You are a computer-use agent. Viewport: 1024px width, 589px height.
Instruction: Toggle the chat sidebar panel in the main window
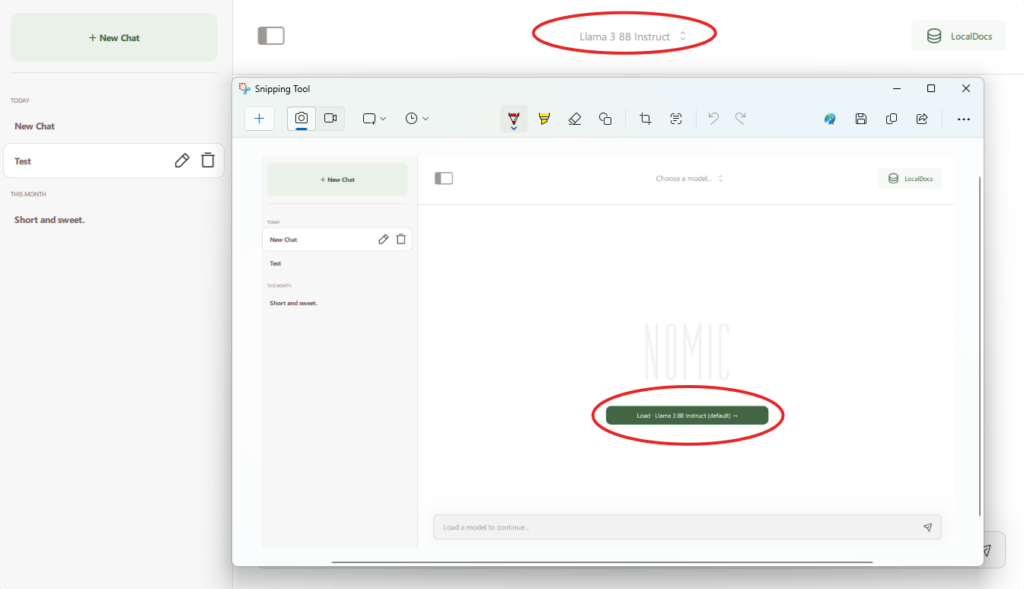click(x=271, y=36)
